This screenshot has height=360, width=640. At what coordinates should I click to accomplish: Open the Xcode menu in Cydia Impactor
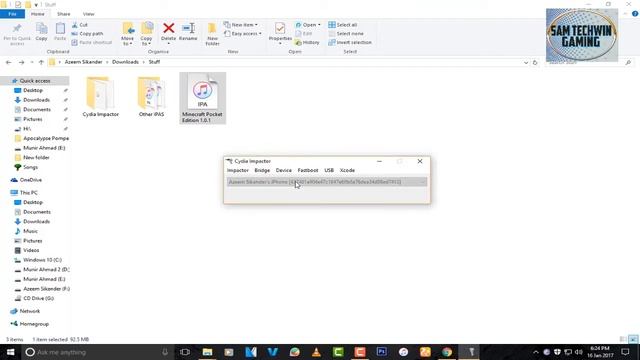point(347,170)
